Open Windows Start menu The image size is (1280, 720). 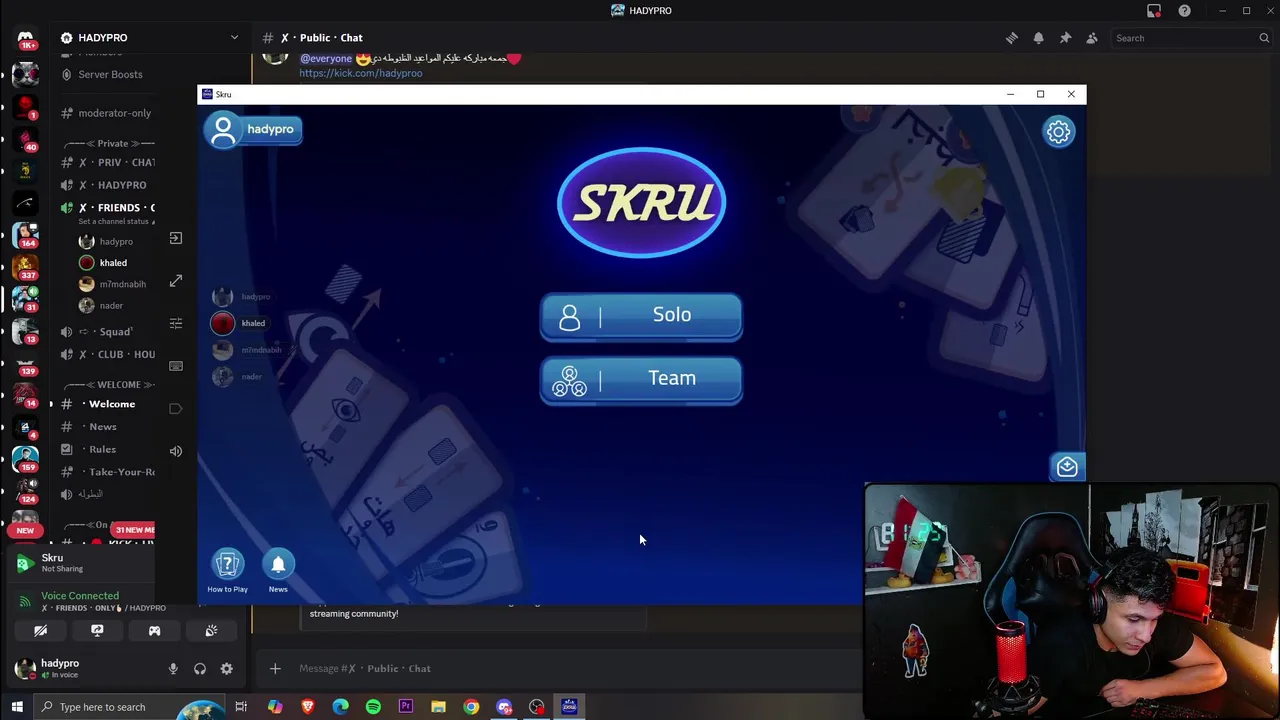pyautogui.click(x=16, y=707)
